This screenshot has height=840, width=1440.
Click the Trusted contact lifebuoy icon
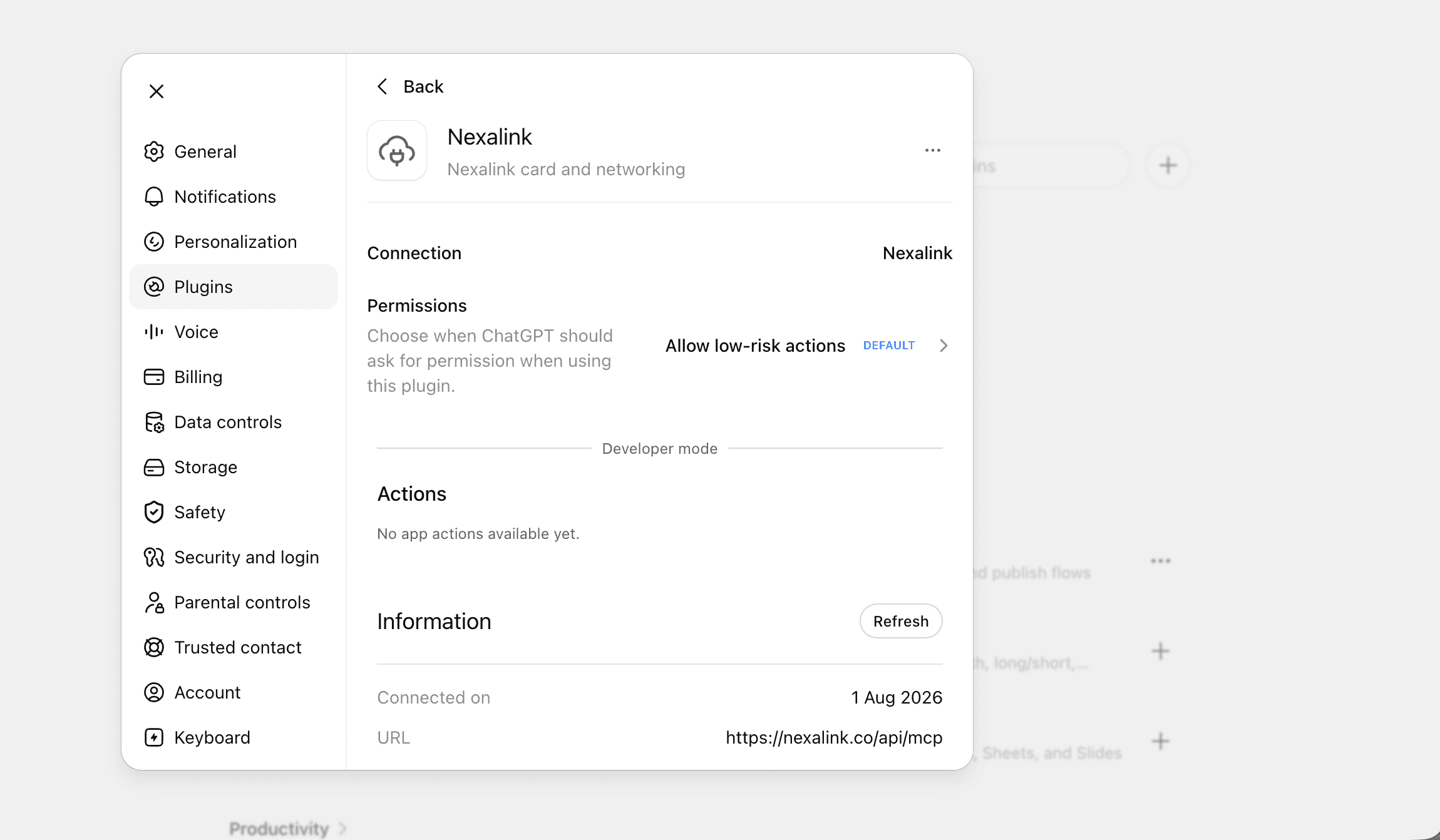[x=154, y=647]
